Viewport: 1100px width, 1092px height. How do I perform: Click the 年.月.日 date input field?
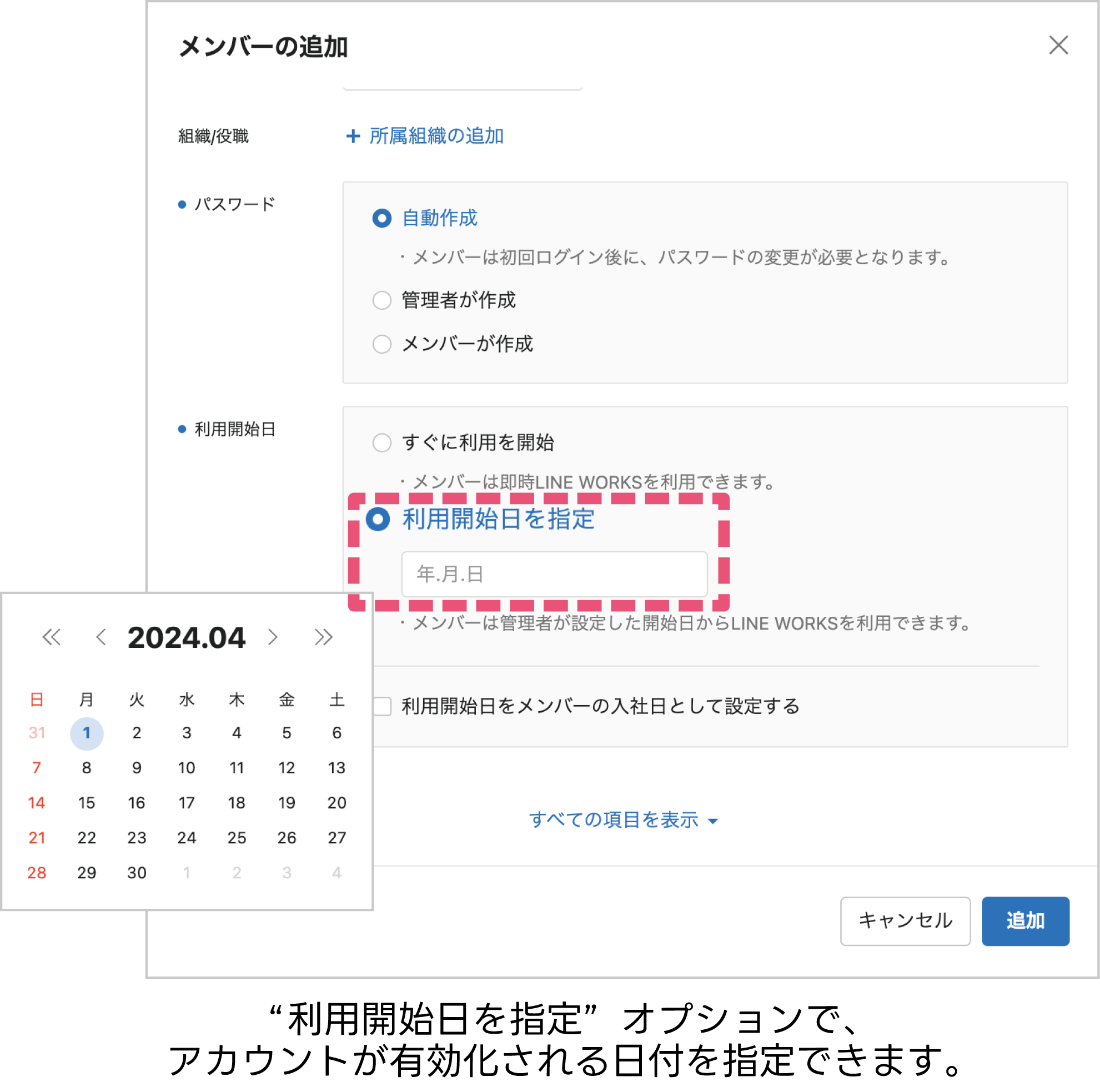(x=554, y=574)
